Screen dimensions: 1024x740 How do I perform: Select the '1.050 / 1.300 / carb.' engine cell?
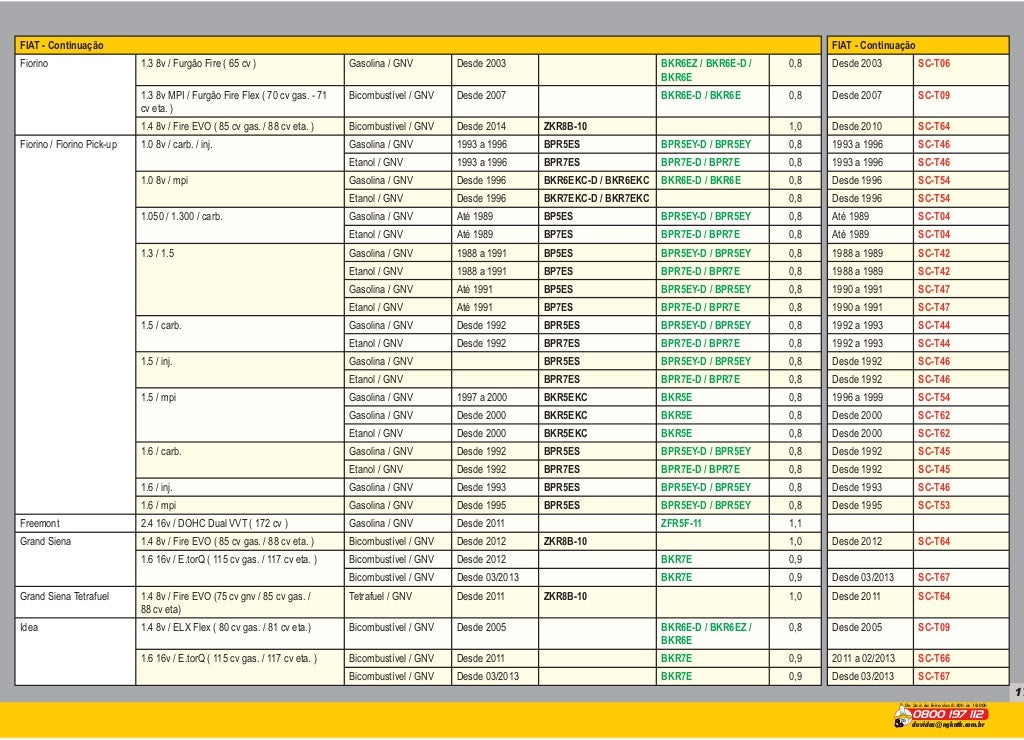(x=240, y=225)
